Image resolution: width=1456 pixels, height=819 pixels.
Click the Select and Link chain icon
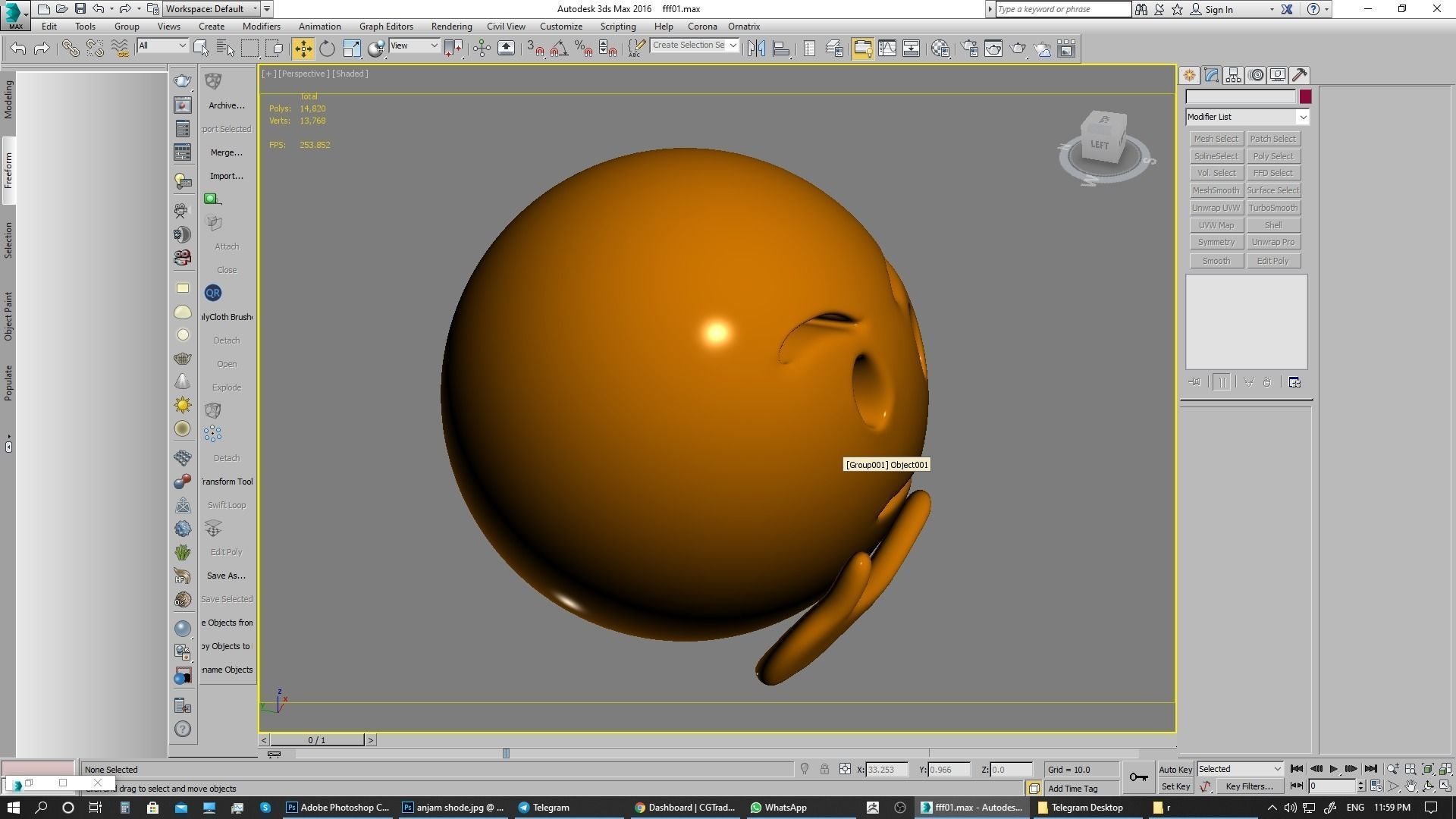71,49
